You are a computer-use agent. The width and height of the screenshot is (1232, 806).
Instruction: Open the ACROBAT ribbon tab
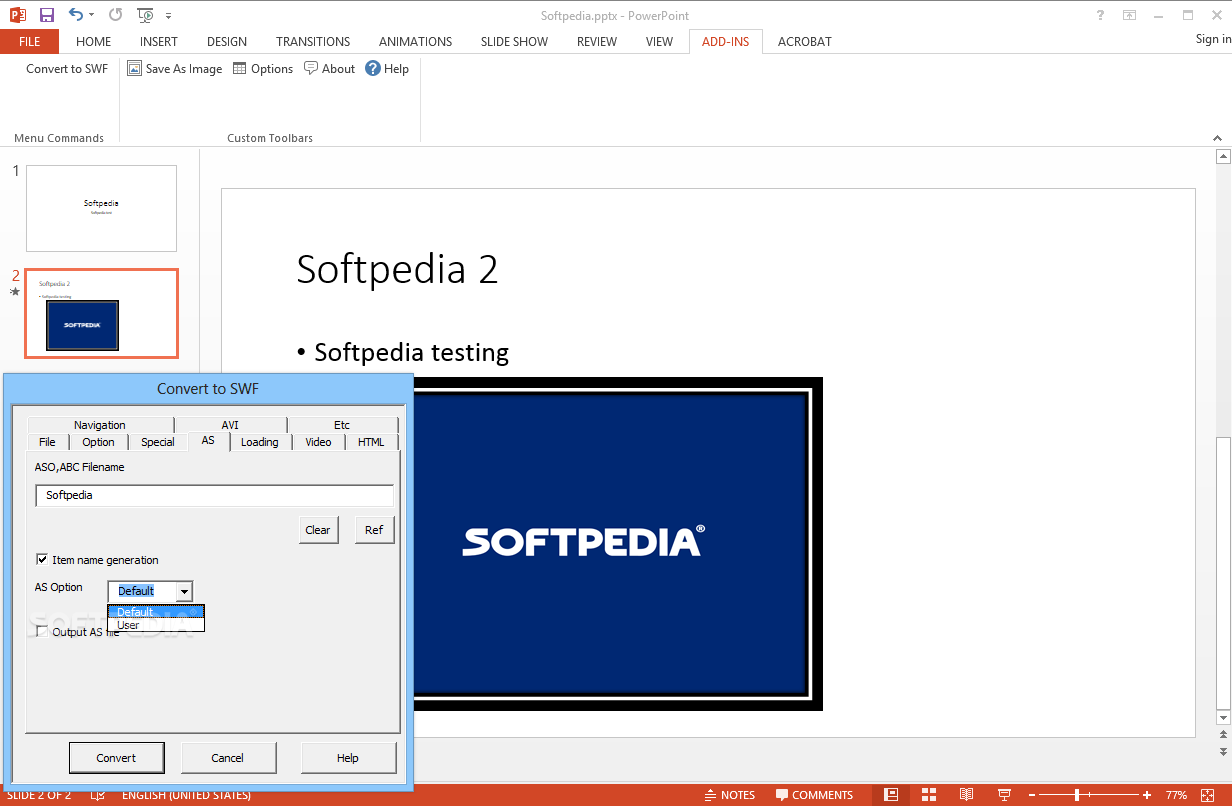tap(805, 41)
